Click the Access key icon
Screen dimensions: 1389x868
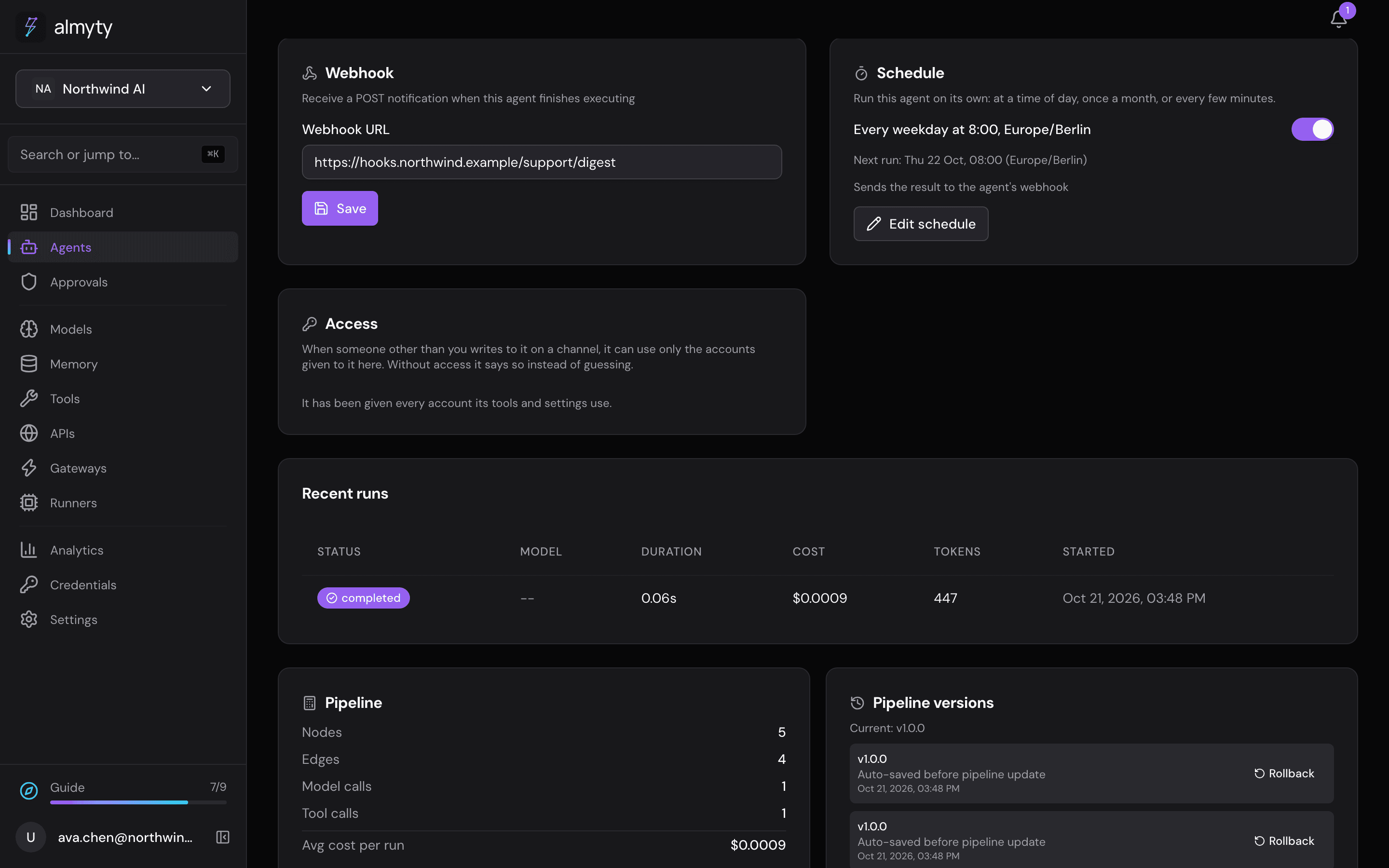(x=309, y=324)
